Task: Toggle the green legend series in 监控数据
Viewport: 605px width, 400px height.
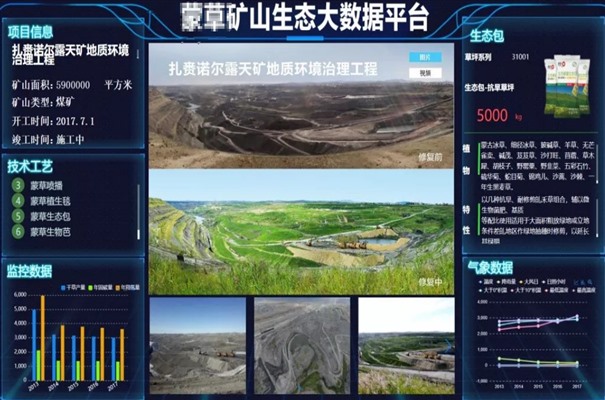Action: coord(100,287)
